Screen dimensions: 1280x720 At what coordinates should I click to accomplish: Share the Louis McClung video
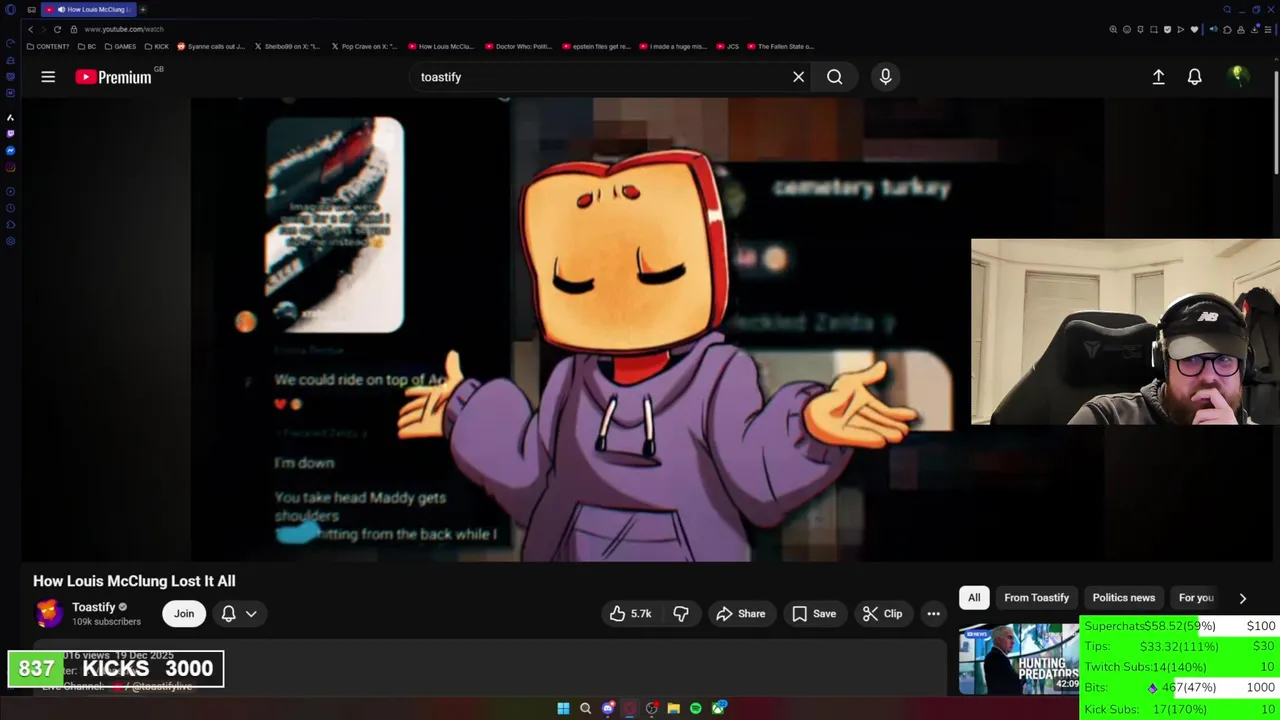click(x=741, y=614)
